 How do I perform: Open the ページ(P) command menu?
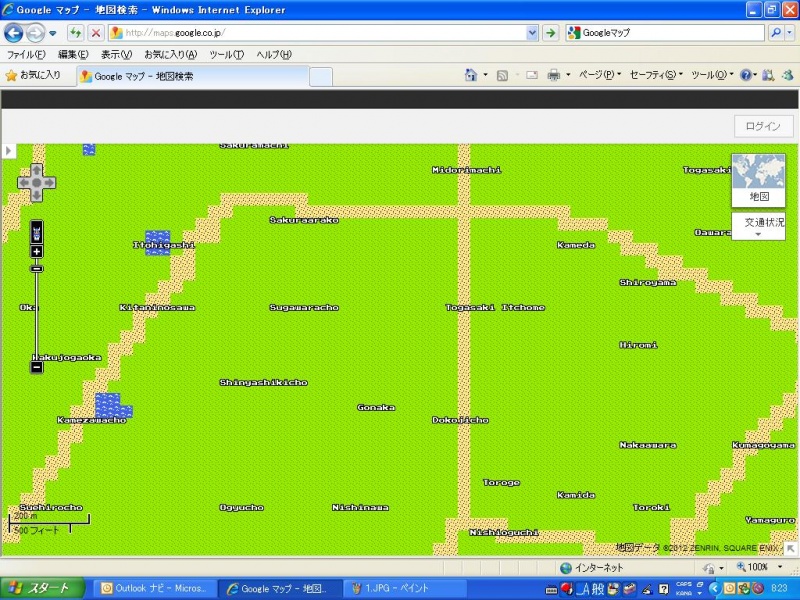point(599,75)
